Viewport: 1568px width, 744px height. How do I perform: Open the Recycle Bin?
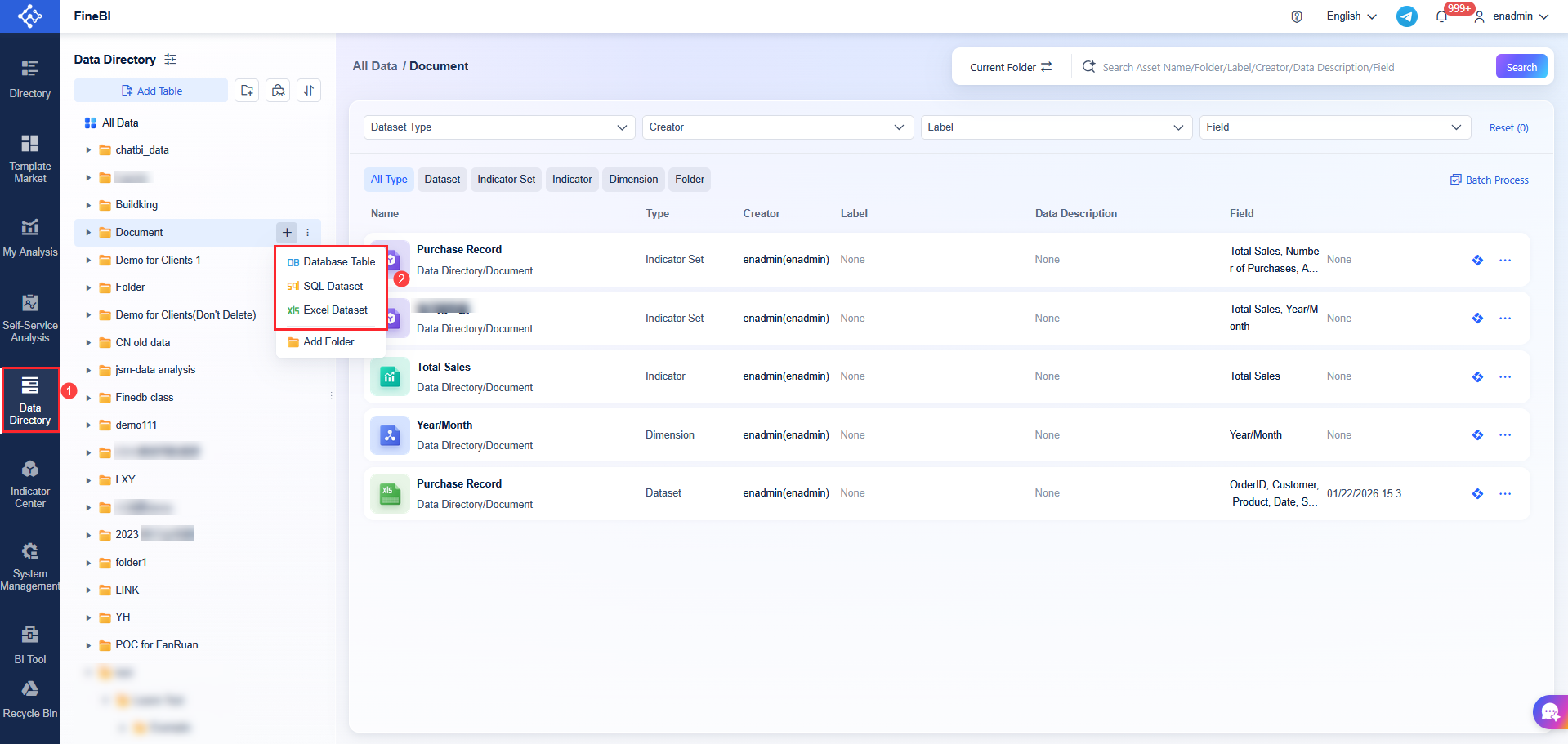pyautogui.click(x=30, y=701)
